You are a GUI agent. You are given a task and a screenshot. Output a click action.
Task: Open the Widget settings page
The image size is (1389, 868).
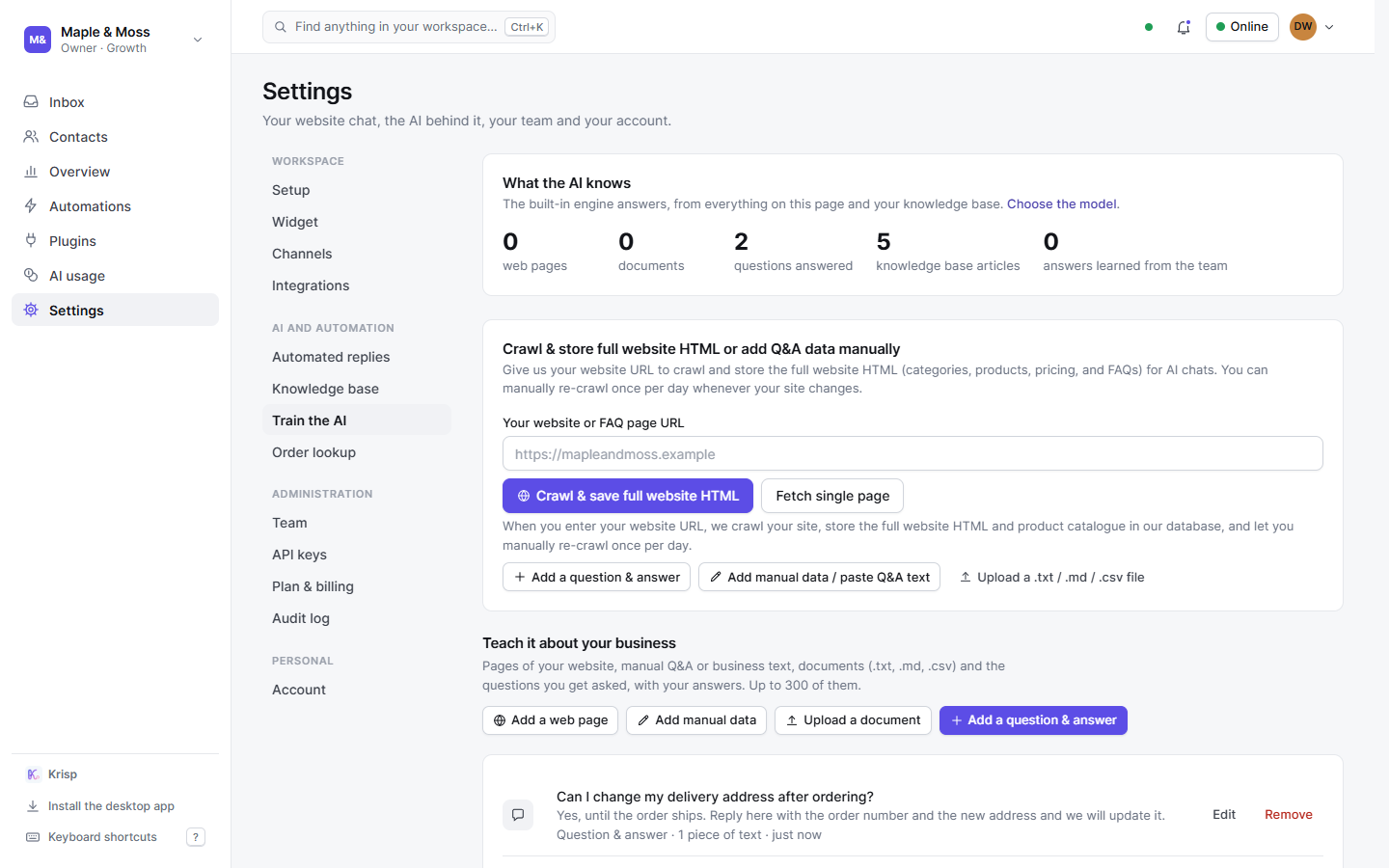click(x=357, y=222)
